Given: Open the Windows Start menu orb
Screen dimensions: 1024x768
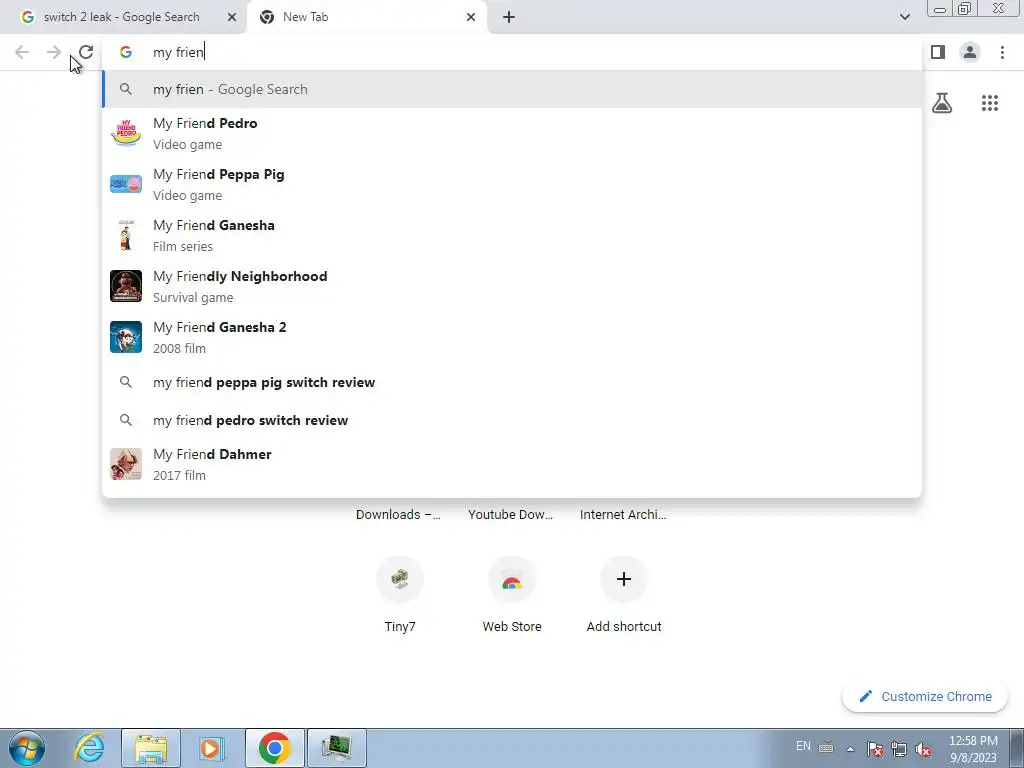Looking at the screenshot, I should pyautogui.click(x=27, y=748).
